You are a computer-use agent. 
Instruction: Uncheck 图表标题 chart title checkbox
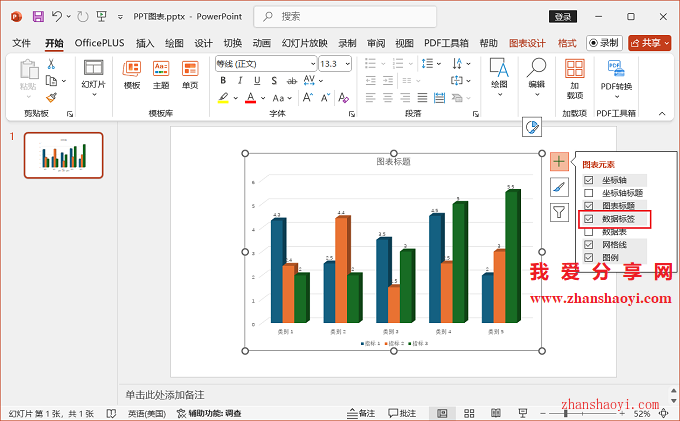coord(588,206)
